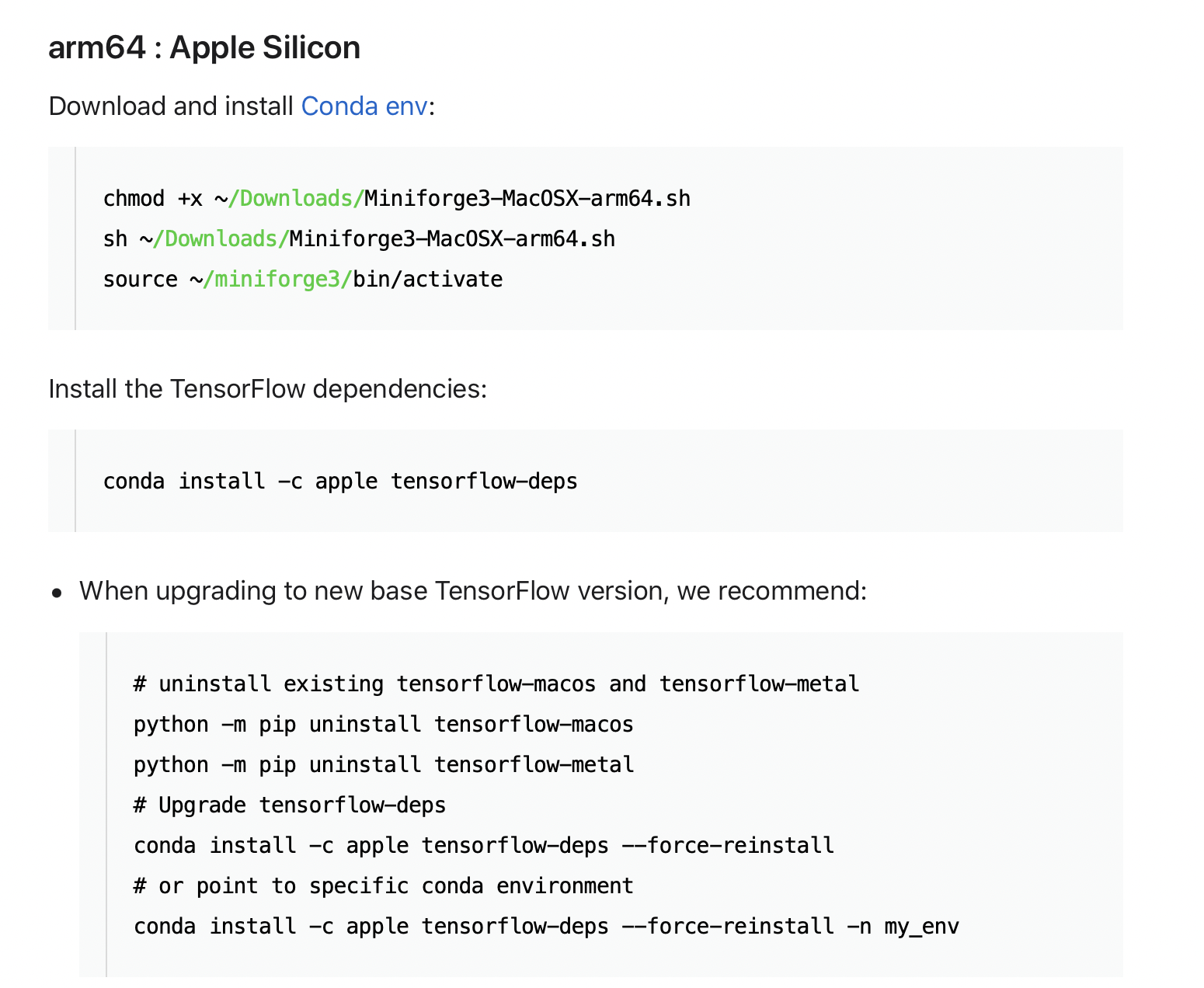The height and width of the screenshot is (988, 1204).
Task: Click the arm64 : Apple Silicon heading
Action: point(204,47)
